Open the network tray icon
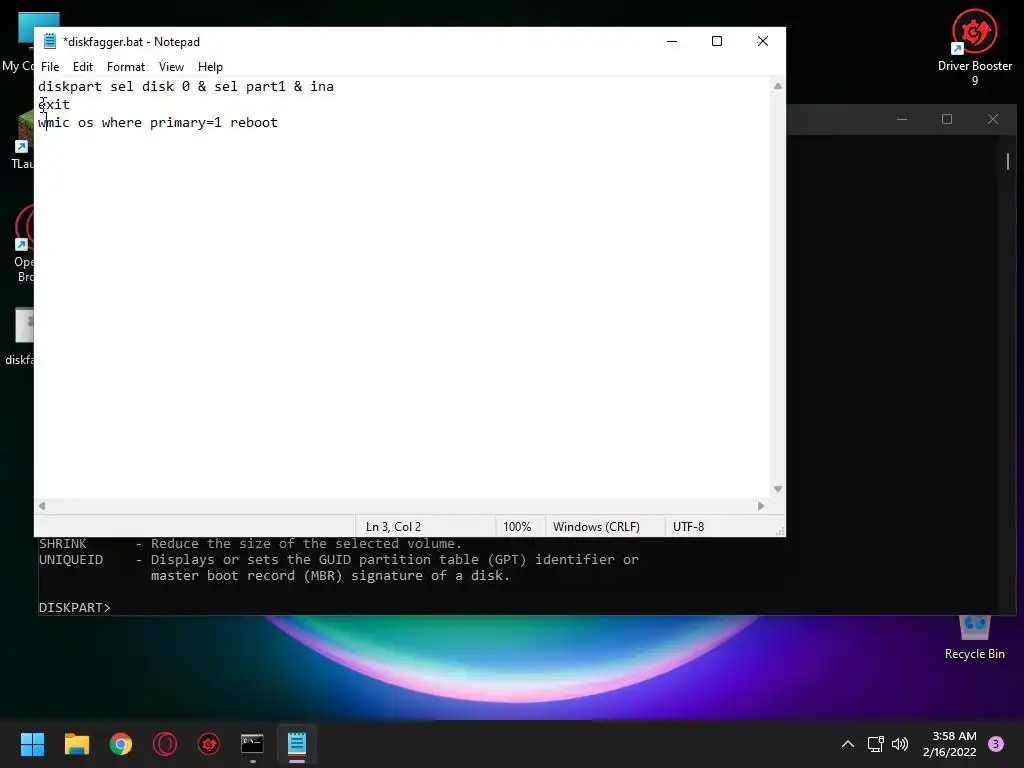The width and height of the screenshot is (1024, 768). click(875, 744)
